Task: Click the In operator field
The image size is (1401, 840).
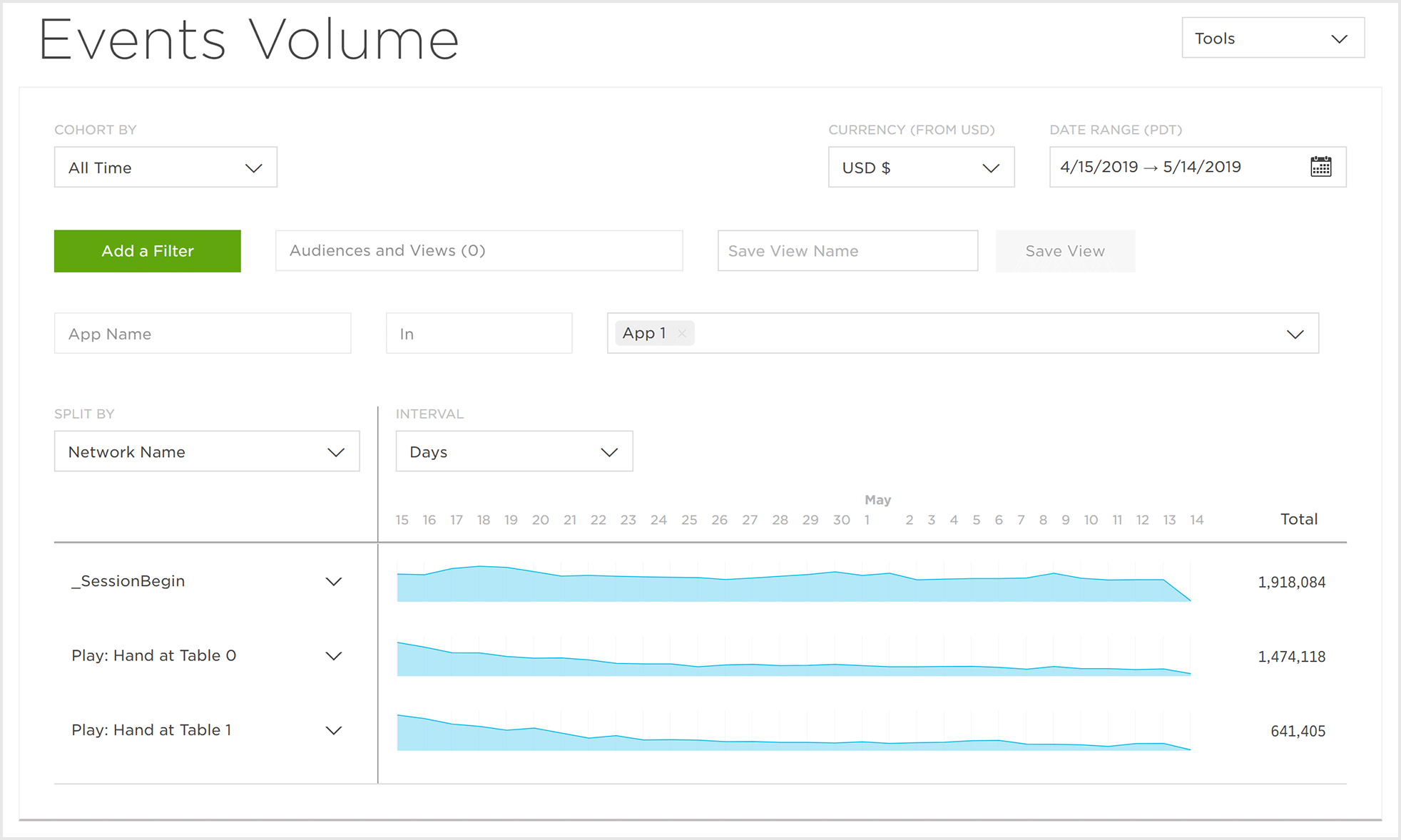Action: [479, 334]
